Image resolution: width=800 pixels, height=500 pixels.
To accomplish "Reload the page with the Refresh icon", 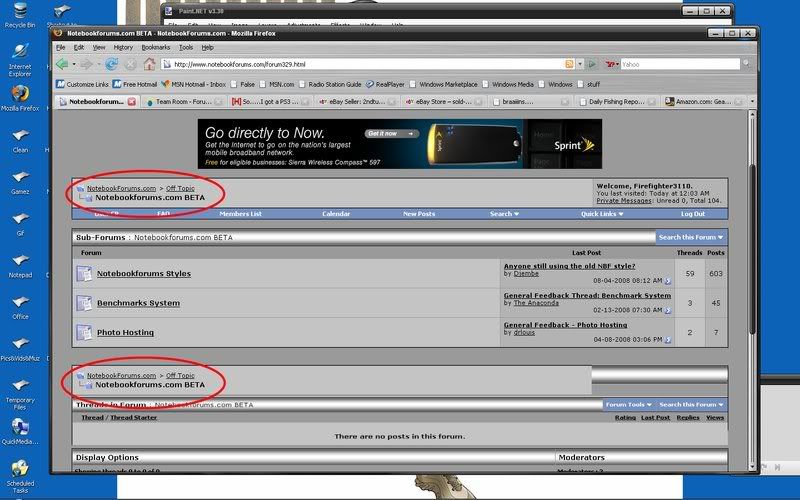I will (x=111, y=64).
